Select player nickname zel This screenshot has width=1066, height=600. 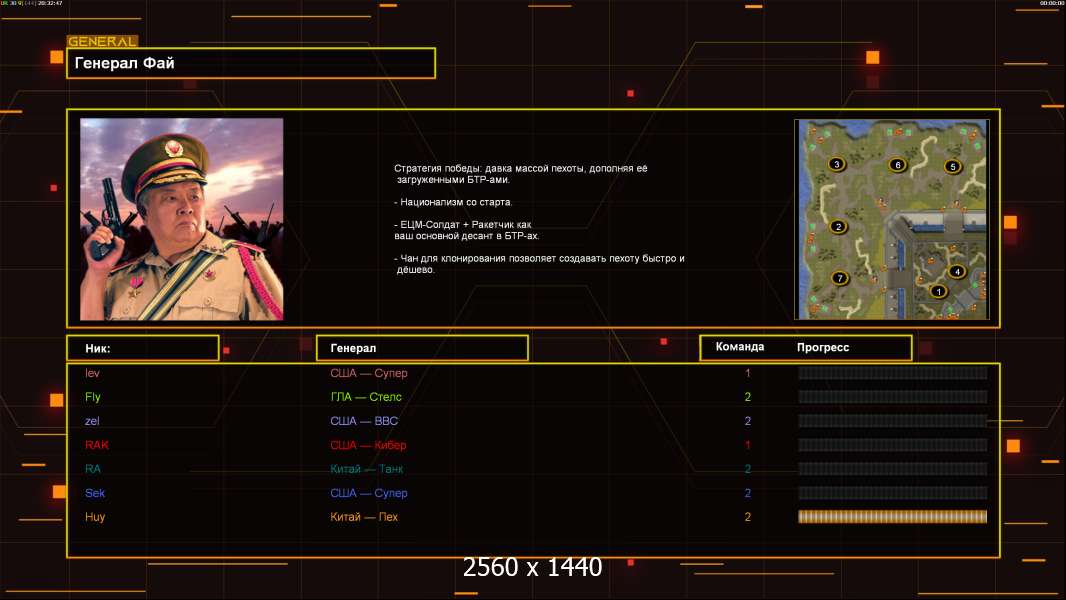(92, 421)
